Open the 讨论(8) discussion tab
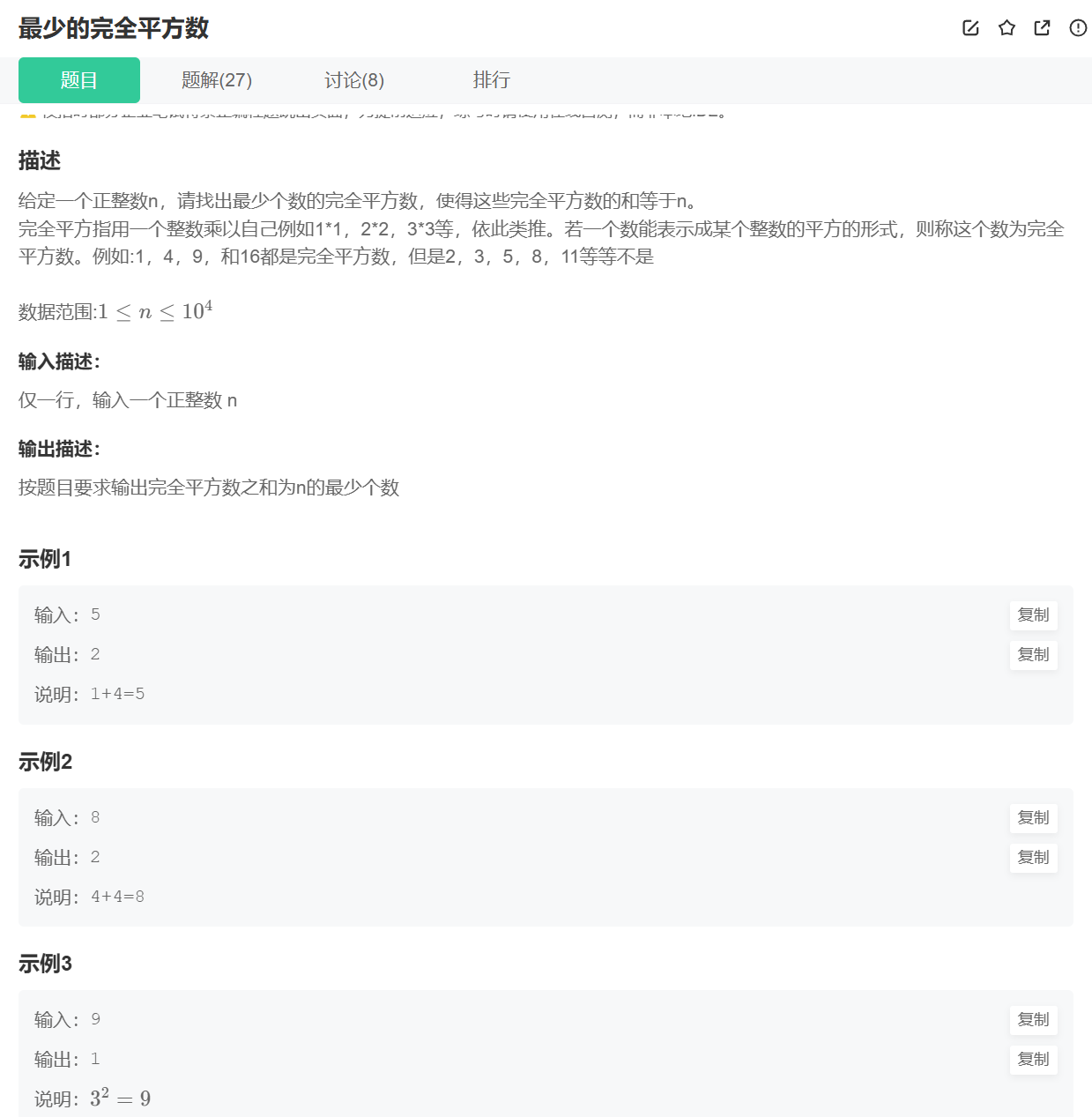 point(354,80)
